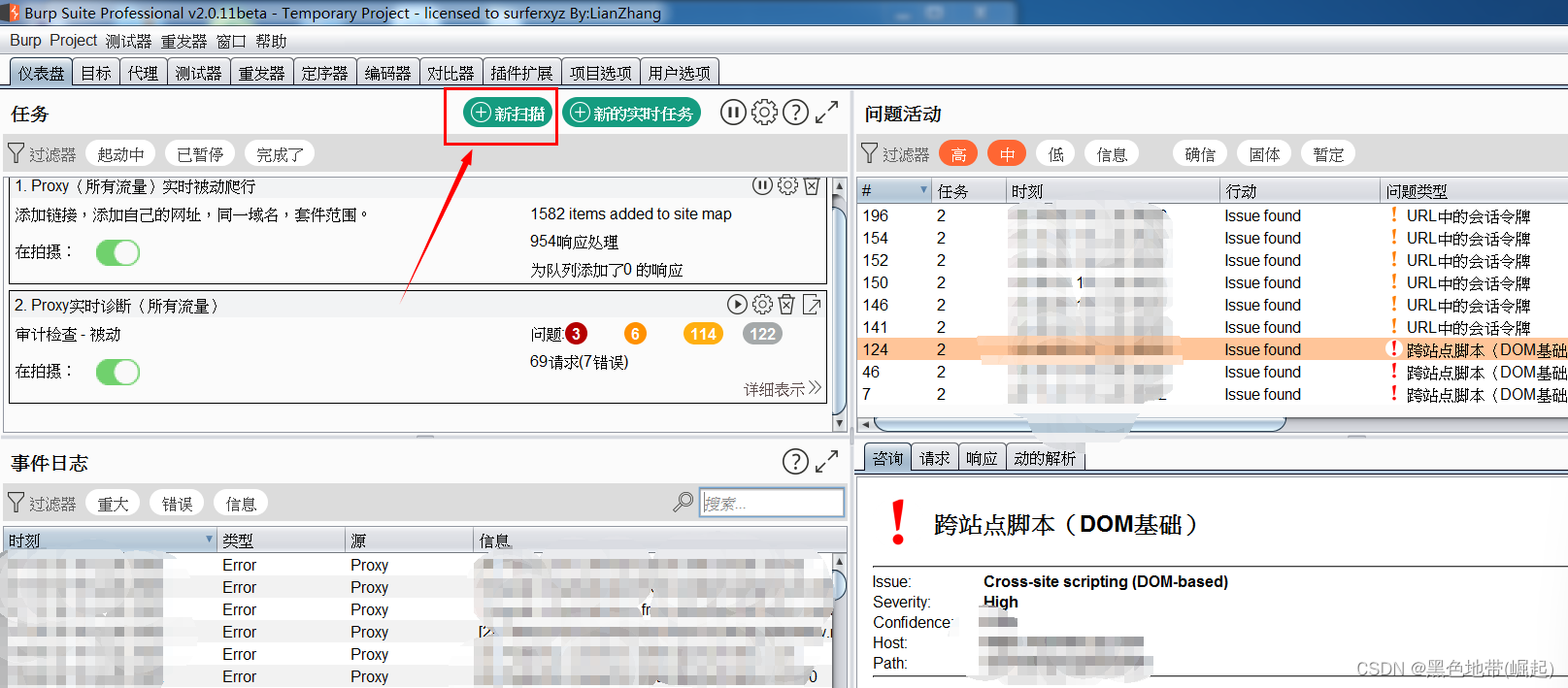Open settings gear of task 2 live audit
Image resolution: width=1568 pixels, height=688 pixels.
(763, 305)
